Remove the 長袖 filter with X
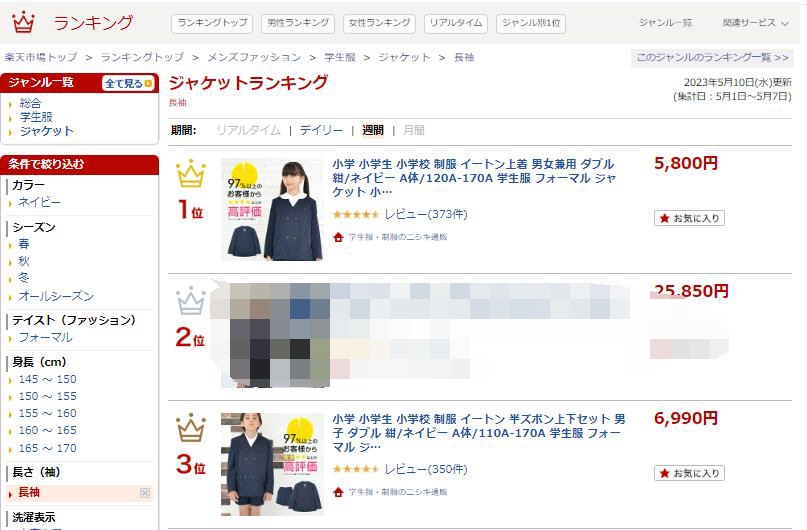 [x=145, y=493]
